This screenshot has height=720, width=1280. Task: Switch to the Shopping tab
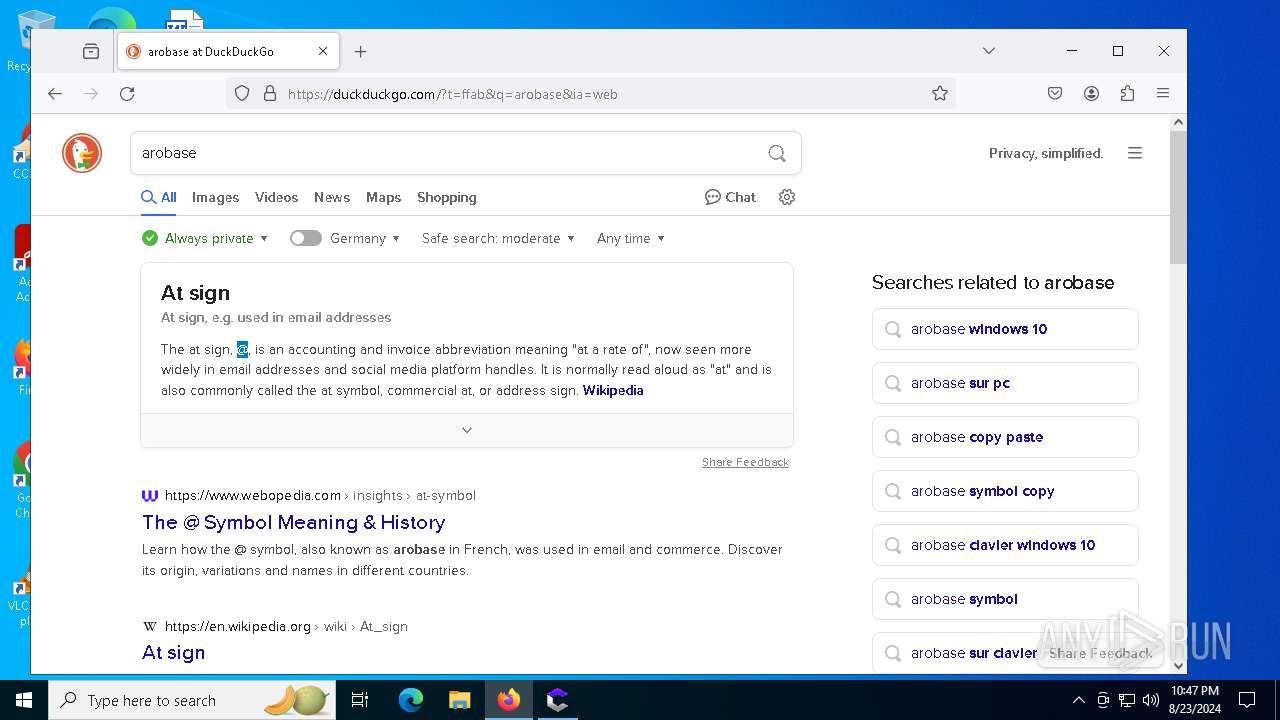[446, 197]
